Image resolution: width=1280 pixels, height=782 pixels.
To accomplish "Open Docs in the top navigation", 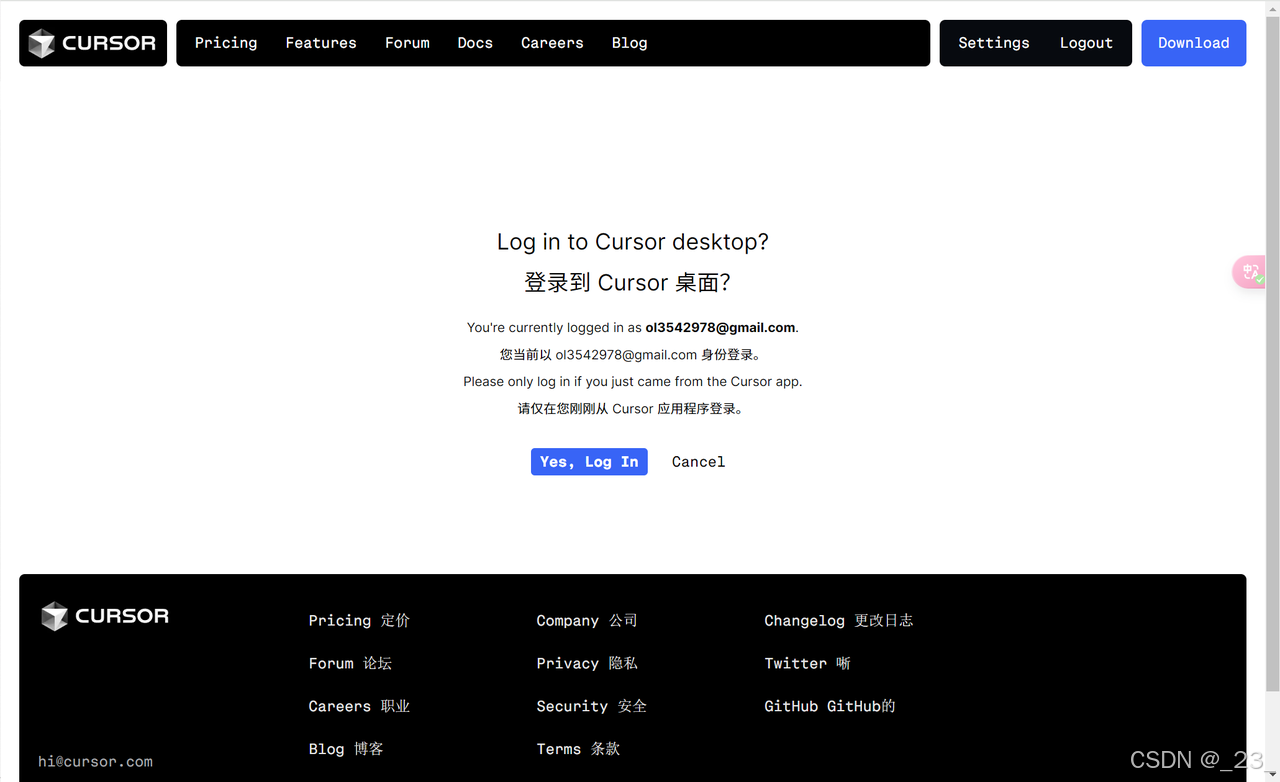I will pos(475,43).
